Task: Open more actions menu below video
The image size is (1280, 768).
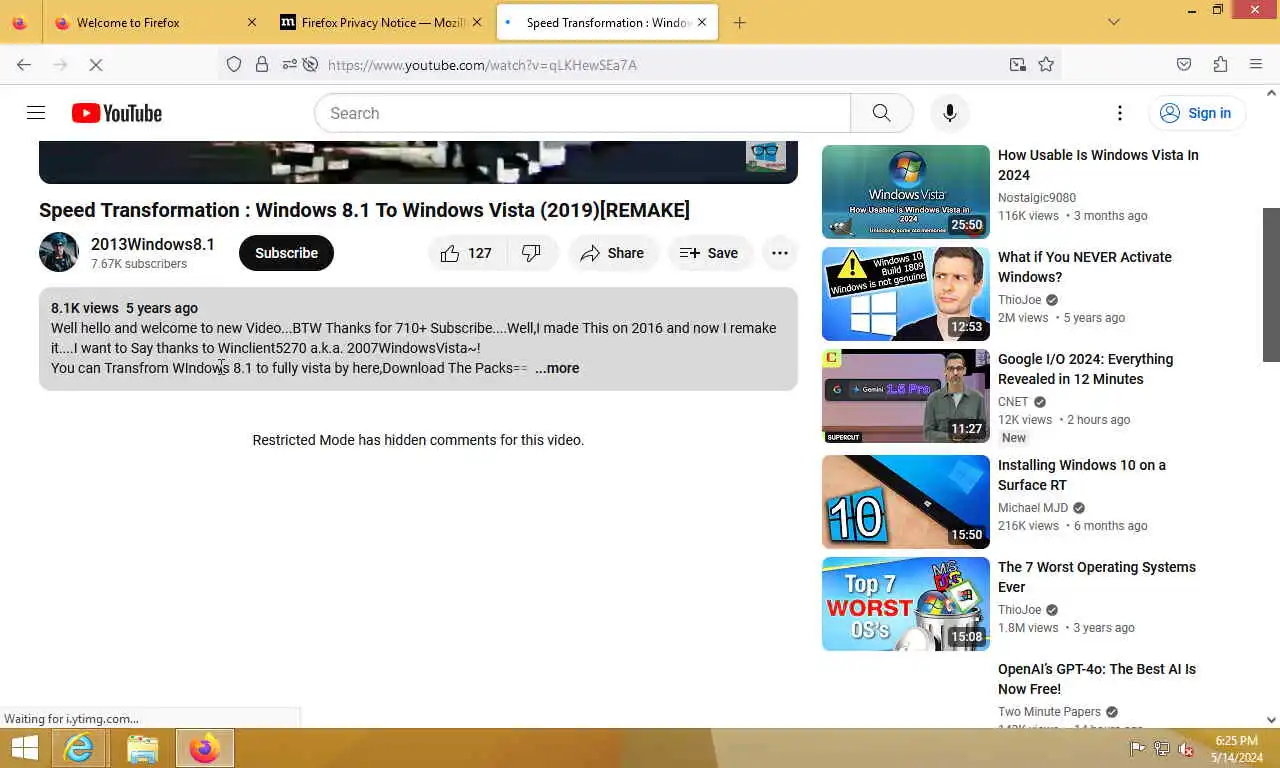Action: tap(780, 253)
